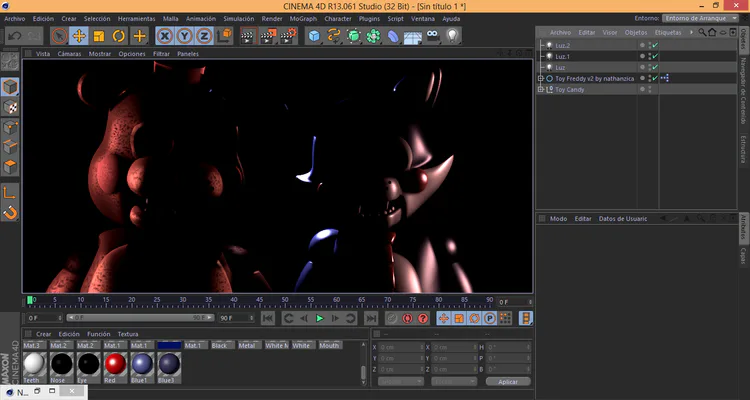750x400 pixels.
Task: Select the Live Selection tool
Action: point(59,36)
